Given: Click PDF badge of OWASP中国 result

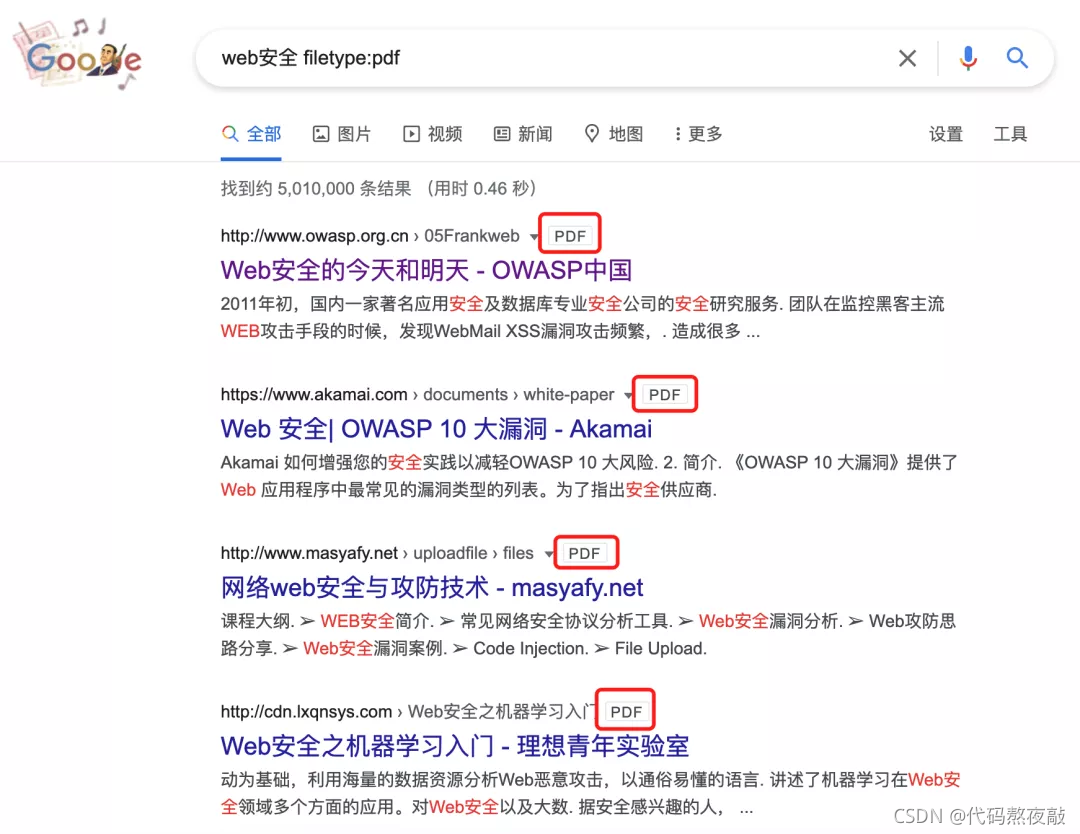Looking at the screenshot, I should 570,236.
